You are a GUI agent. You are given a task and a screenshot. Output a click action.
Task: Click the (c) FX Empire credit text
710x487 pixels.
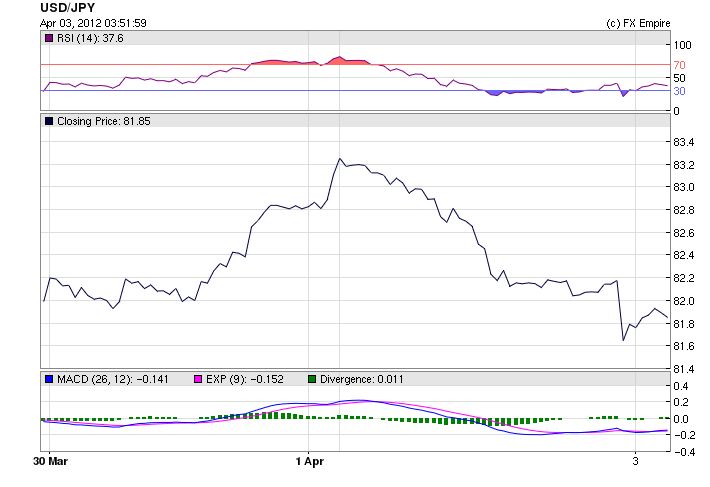[x=638, y=24]
